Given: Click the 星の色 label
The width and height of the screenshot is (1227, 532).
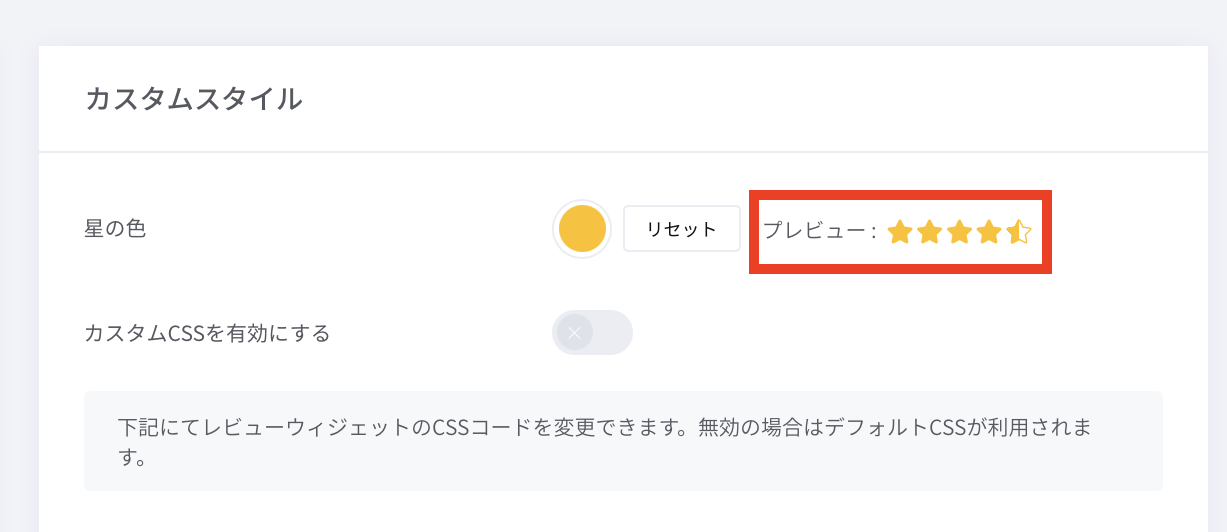Looking at the screenshot, I should click(x=115, y=229).
